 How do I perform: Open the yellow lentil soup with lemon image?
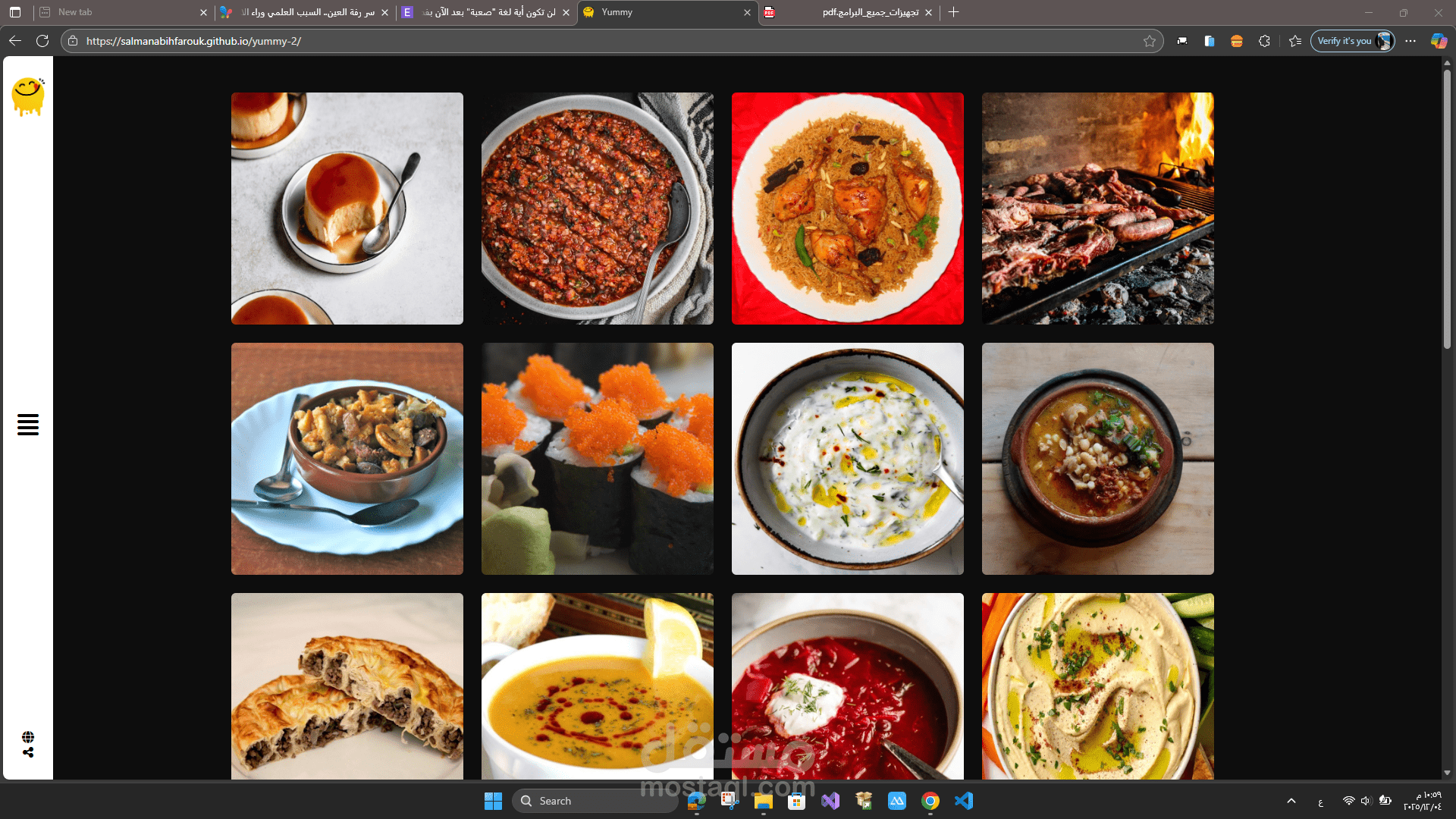coord(598,686)
